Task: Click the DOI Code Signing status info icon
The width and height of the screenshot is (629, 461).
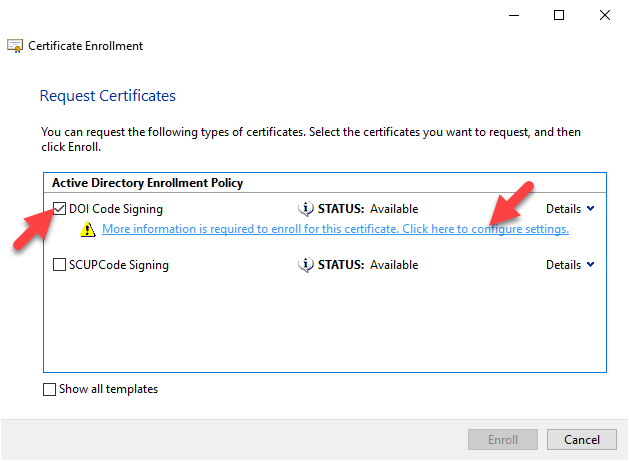Action: 307,209
